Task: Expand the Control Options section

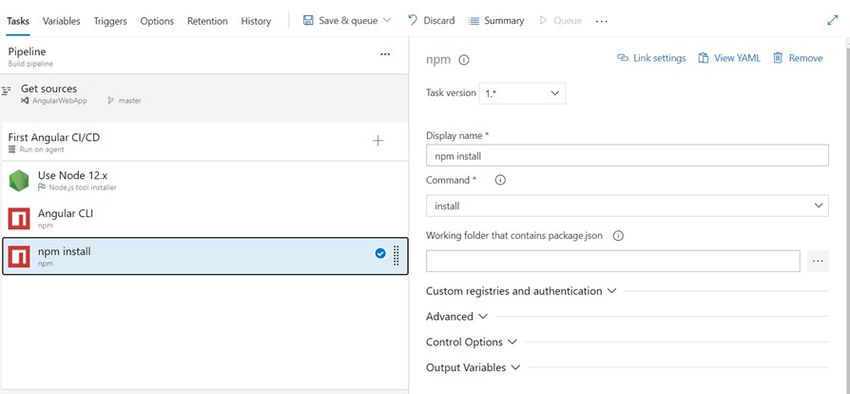Action: pyautogui.click(x=472, y=342)
